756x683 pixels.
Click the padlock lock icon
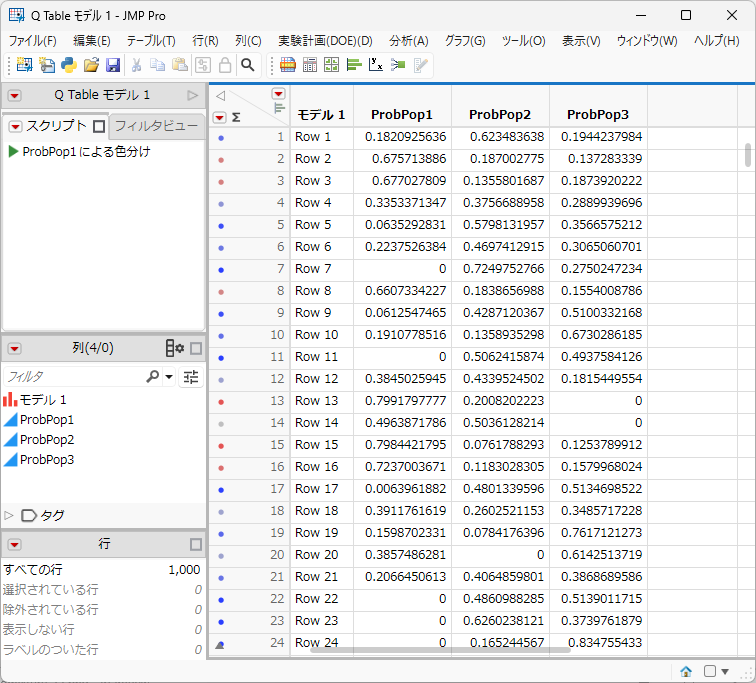225,65
